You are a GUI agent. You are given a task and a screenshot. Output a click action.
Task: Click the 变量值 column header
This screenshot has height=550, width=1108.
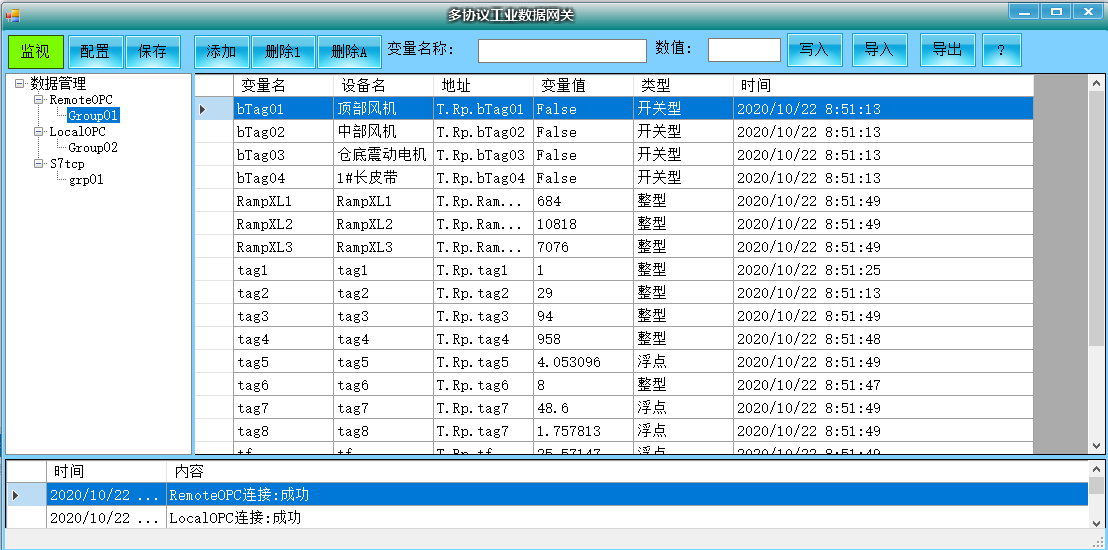pyautogui.click(x=583, y=85)
